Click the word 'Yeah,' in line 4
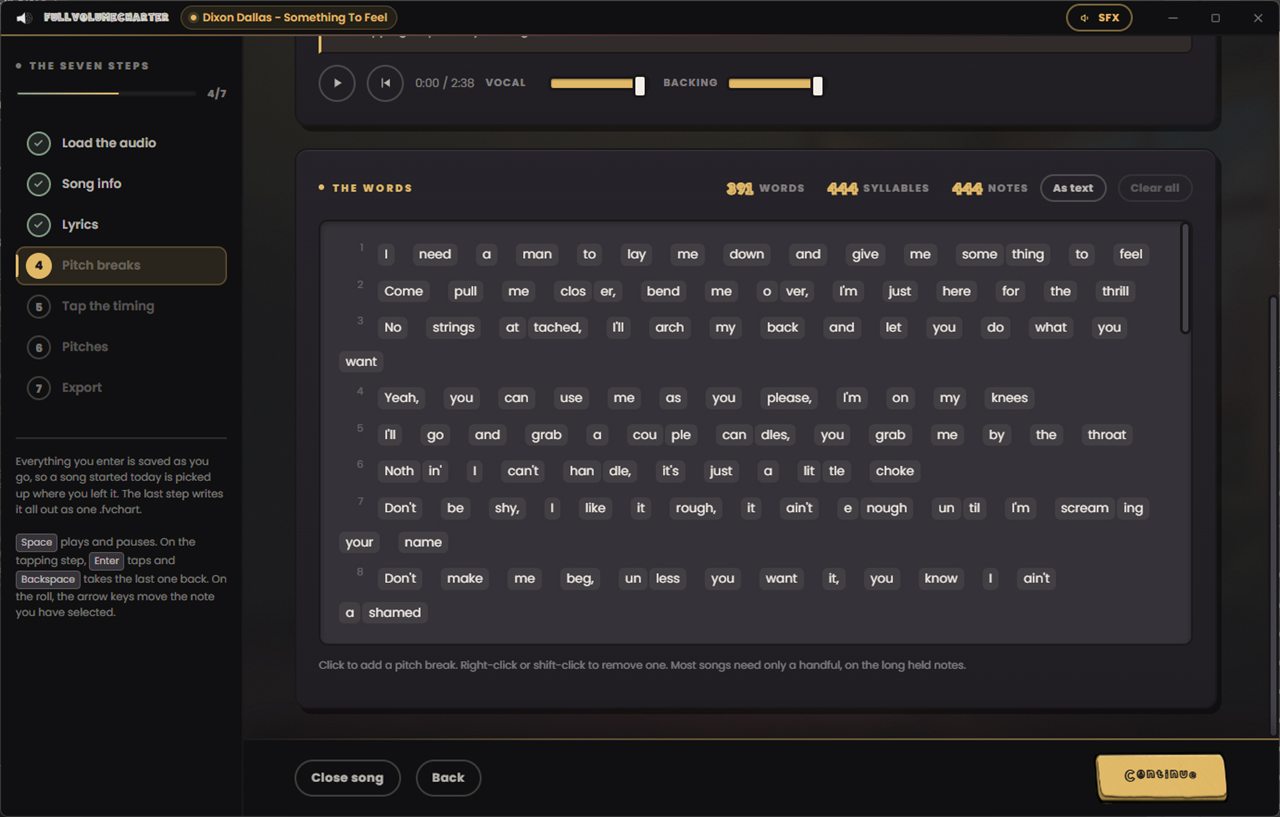 401,398
